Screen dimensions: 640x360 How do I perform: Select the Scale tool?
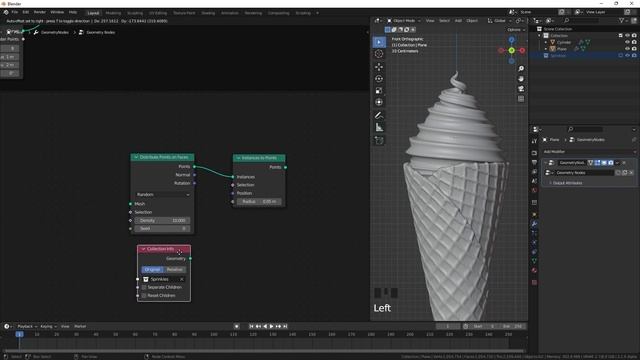(379, 91)
